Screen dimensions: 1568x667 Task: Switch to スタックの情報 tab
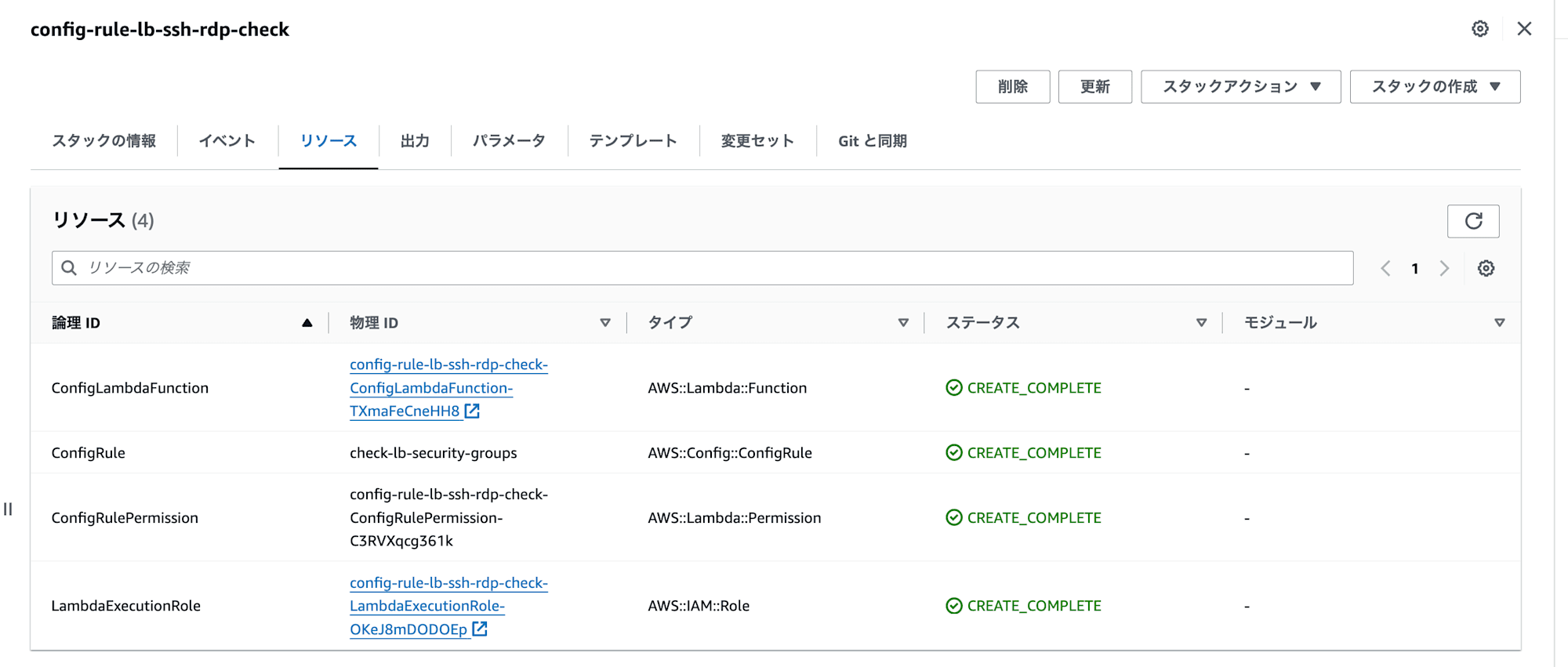pos(103,141)
